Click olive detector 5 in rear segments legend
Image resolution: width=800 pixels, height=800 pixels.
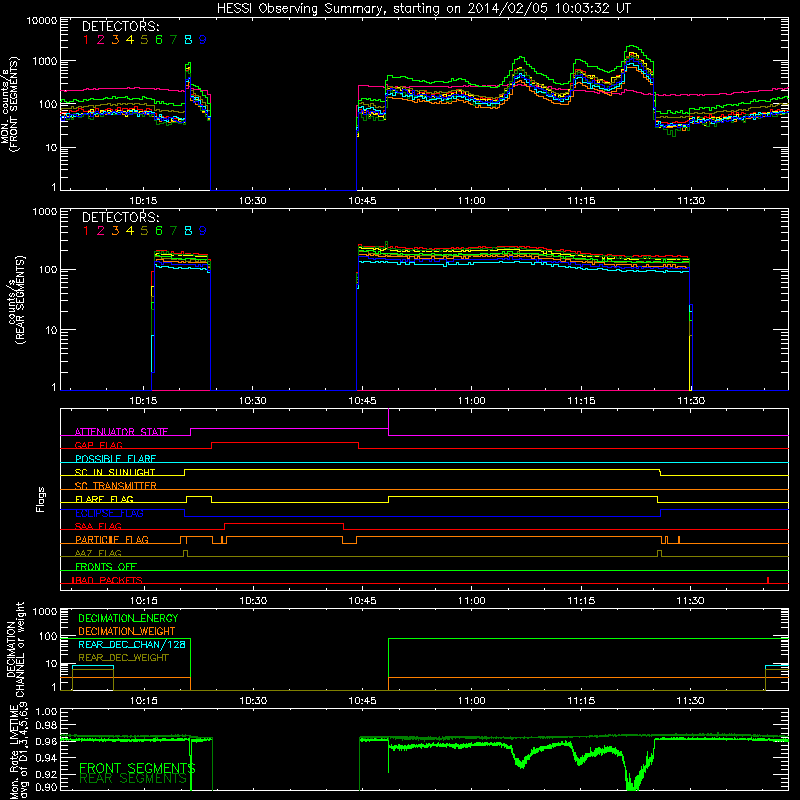point(144,231)
